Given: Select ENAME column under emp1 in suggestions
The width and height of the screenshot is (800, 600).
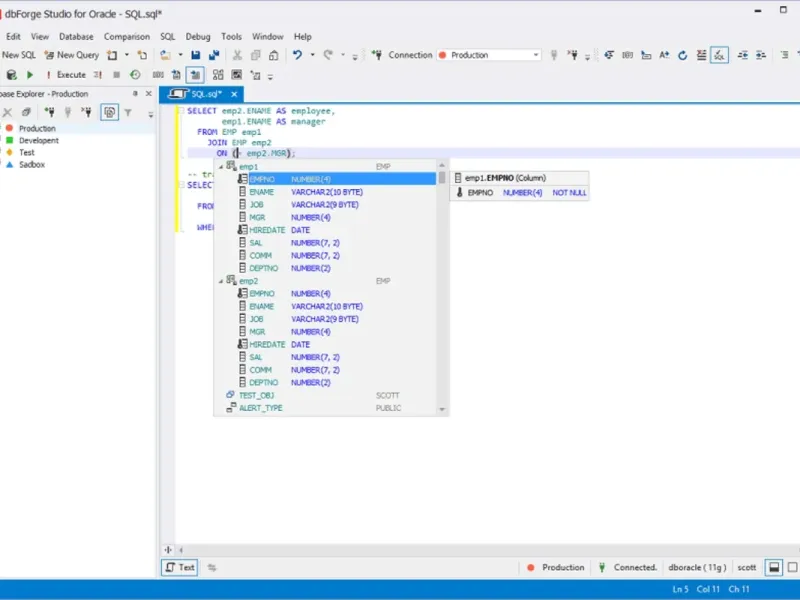Looking at the screenshot, I should [x=262, y=192].
